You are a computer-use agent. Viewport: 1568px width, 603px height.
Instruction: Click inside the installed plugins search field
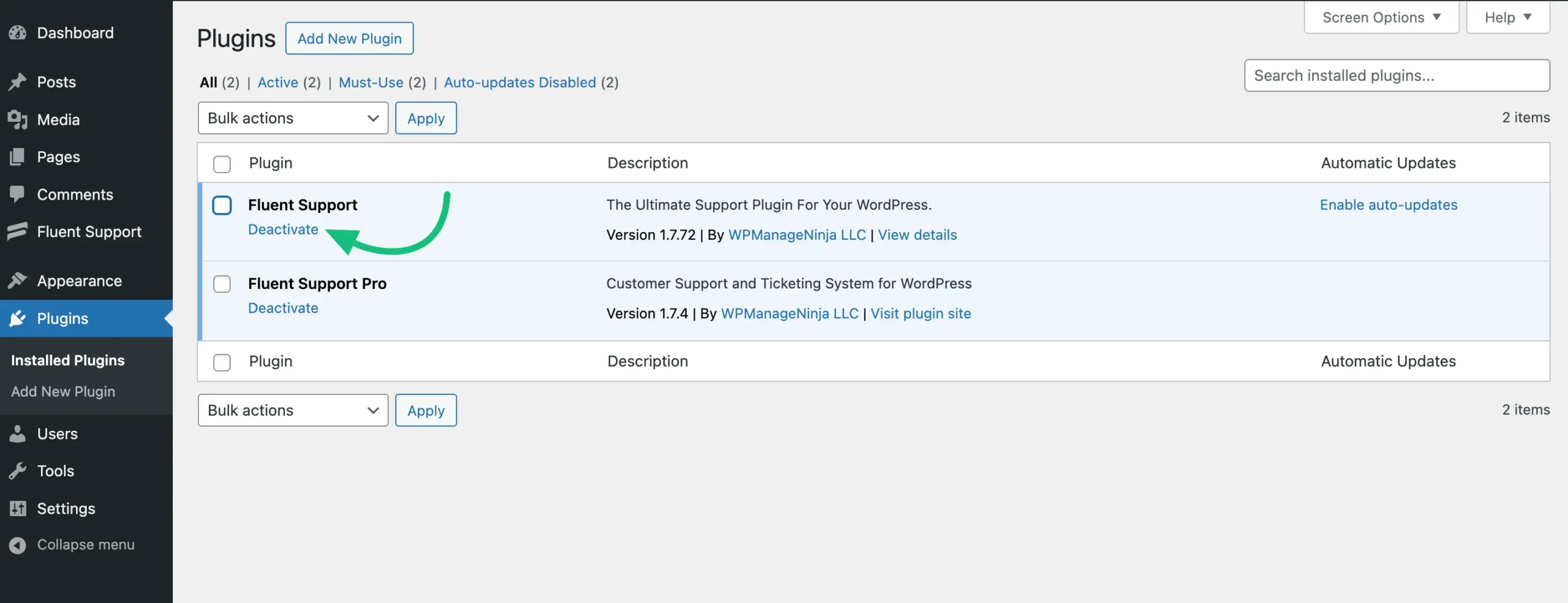point(1396,75)
